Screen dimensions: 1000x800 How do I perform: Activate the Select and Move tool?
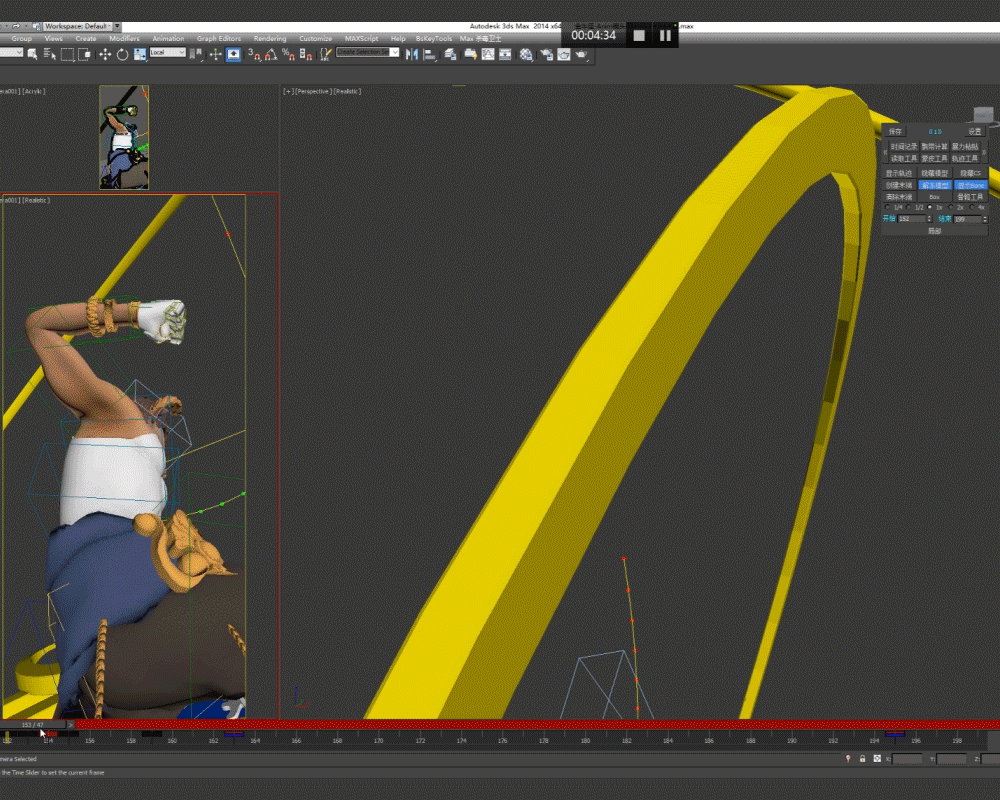click(x=105, y=54)
